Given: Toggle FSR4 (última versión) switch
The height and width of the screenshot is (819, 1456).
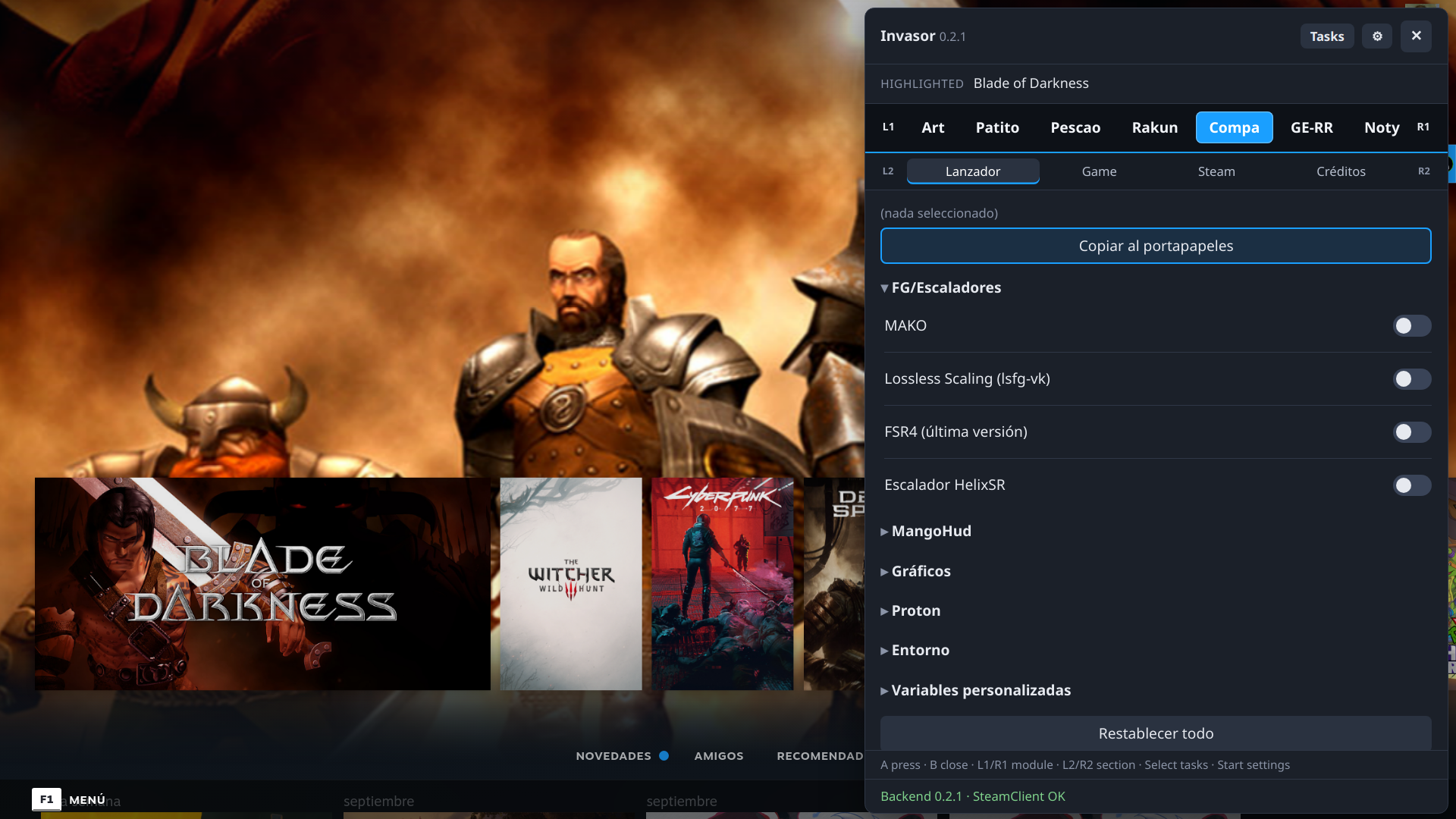Looking at the screenshot, I should [1412, 432].
